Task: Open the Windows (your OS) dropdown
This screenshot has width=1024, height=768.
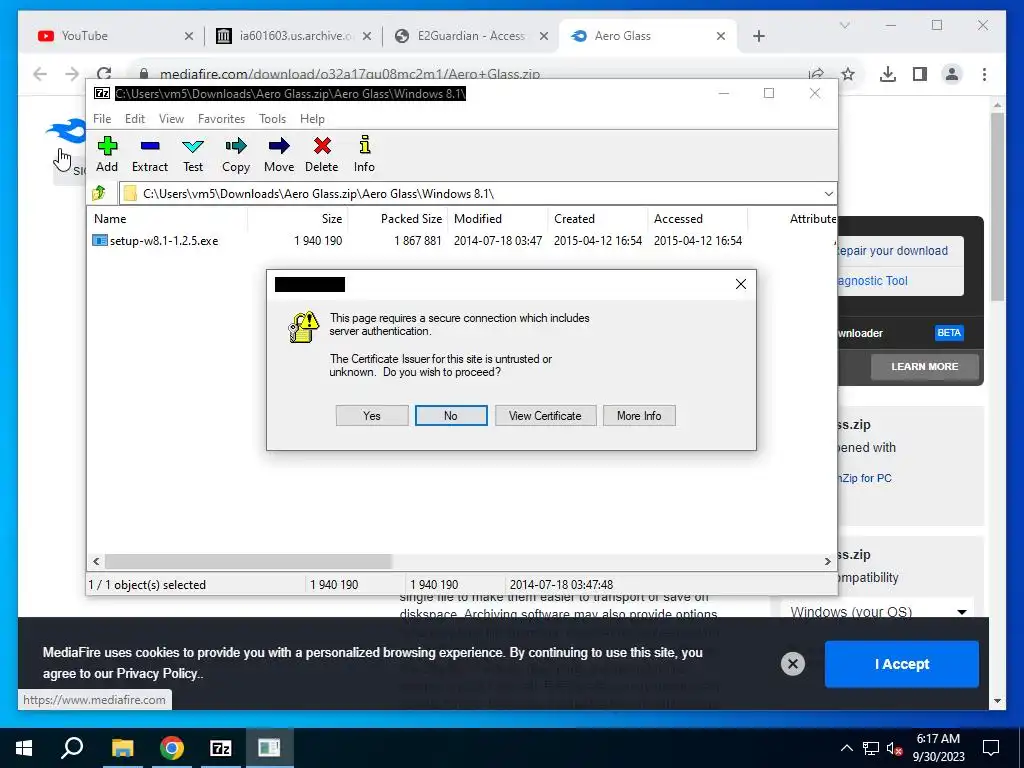Action: [877, 612]
